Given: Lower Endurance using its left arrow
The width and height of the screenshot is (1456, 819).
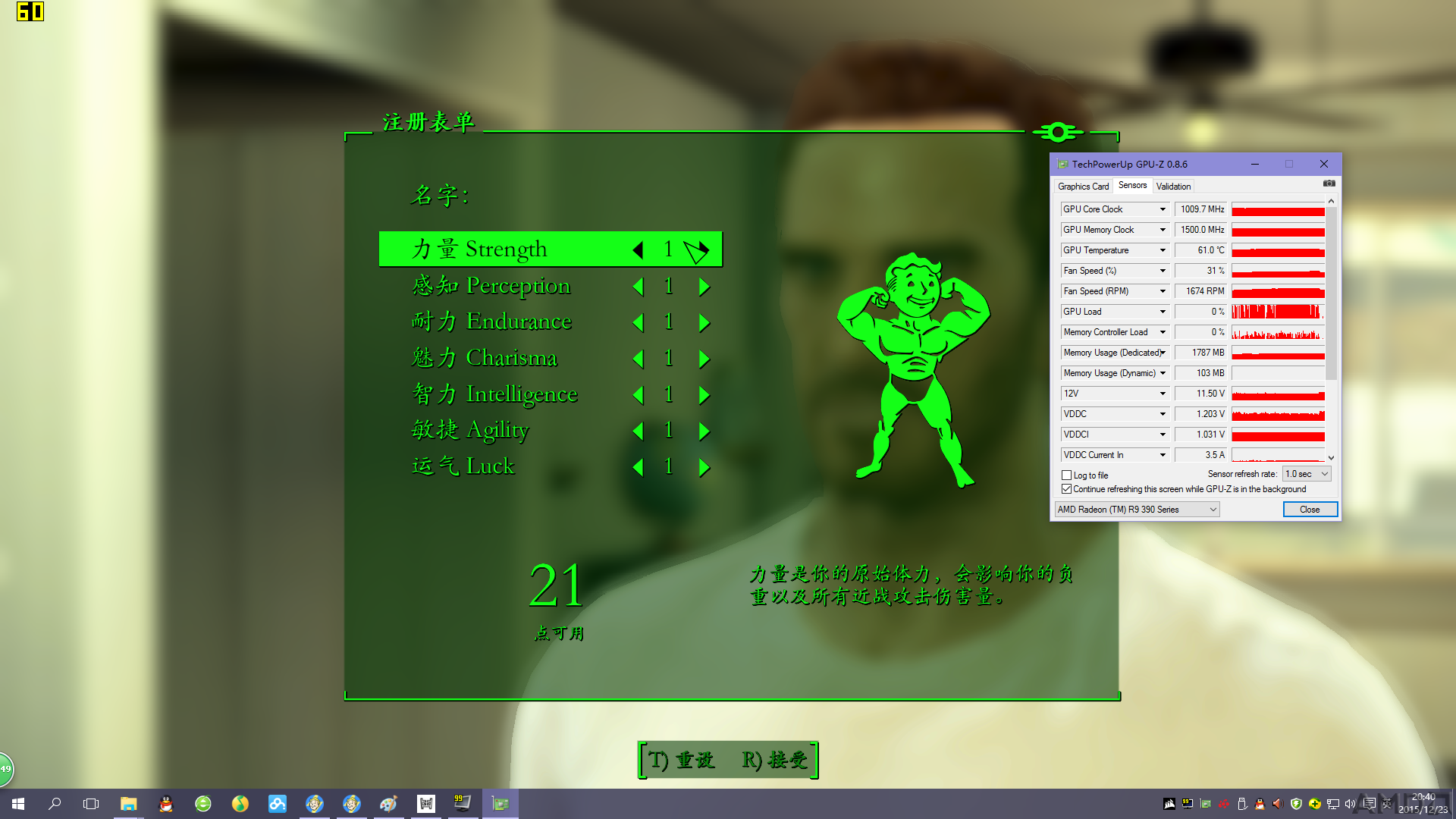Looking at the screenshot, I should point(638,322).
